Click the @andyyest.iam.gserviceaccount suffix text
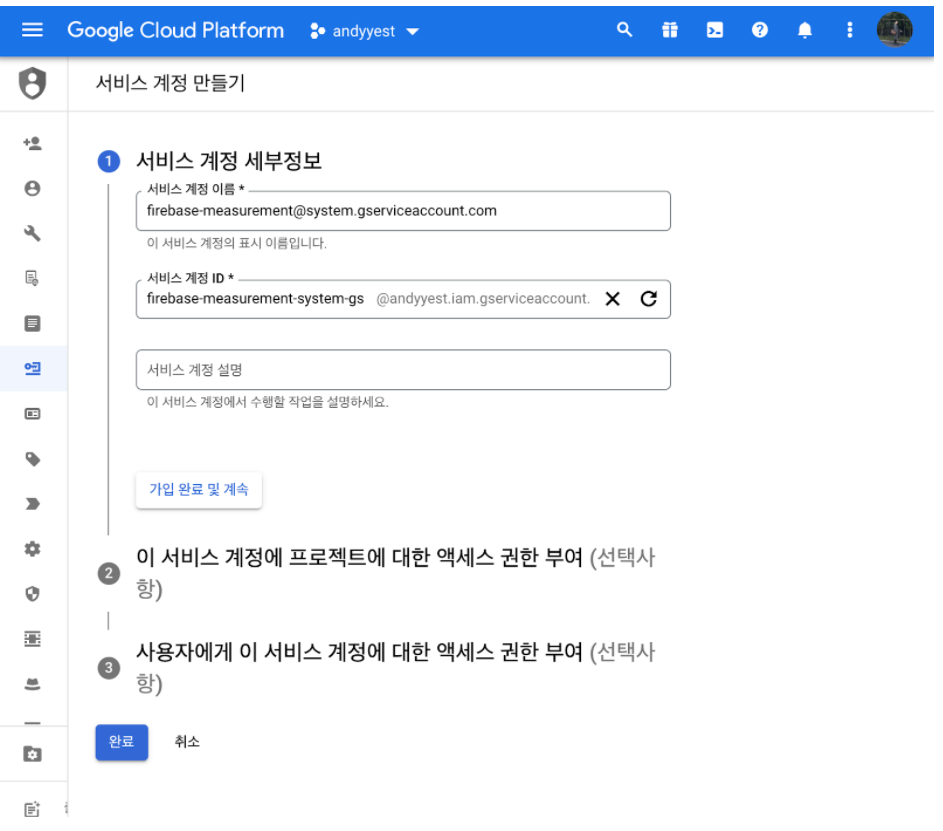 [x=483, y=299]
